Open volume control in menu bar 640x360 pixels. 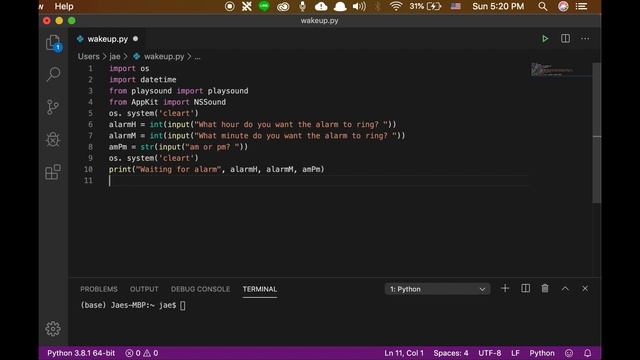(359, 7)
